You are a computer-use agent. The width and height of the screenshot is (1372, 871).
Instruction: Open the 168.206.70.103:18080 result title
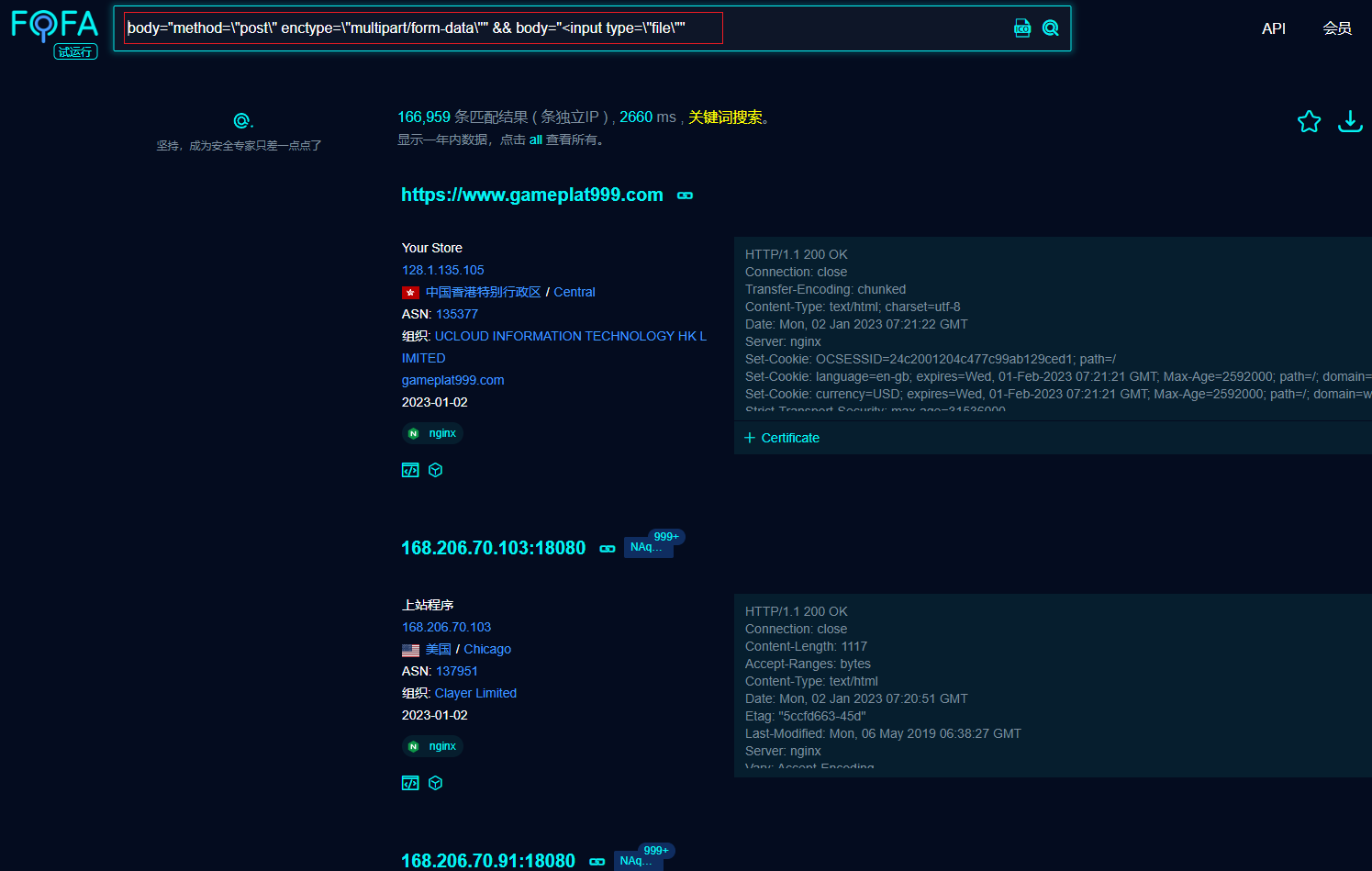pos(494,548)
